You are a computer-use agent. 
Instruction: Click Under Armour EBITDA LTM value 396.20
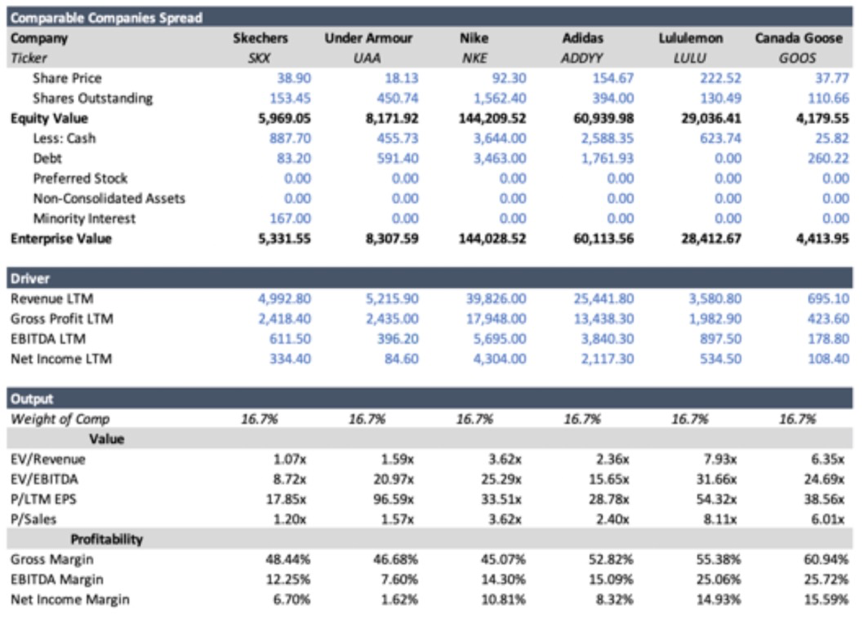[398, 338]
